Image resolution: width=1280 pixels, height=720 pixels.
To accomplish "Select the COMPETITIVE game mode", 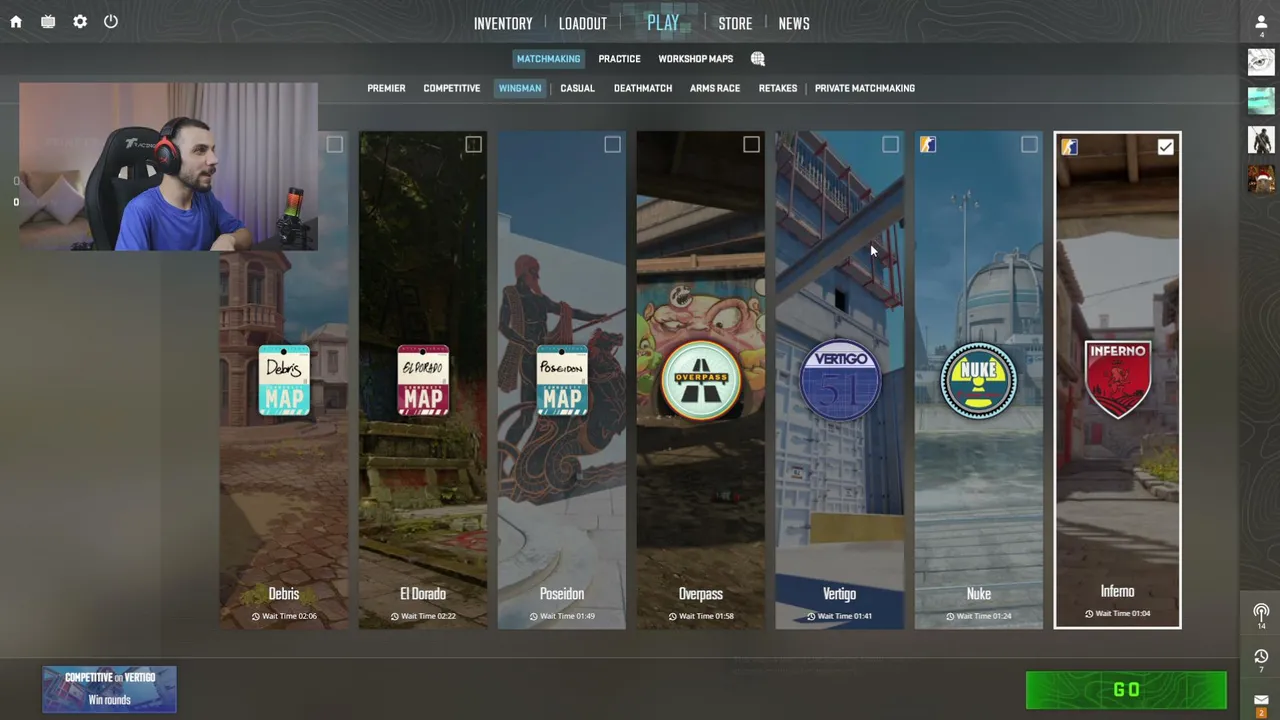I will click(x=452, y=88).
